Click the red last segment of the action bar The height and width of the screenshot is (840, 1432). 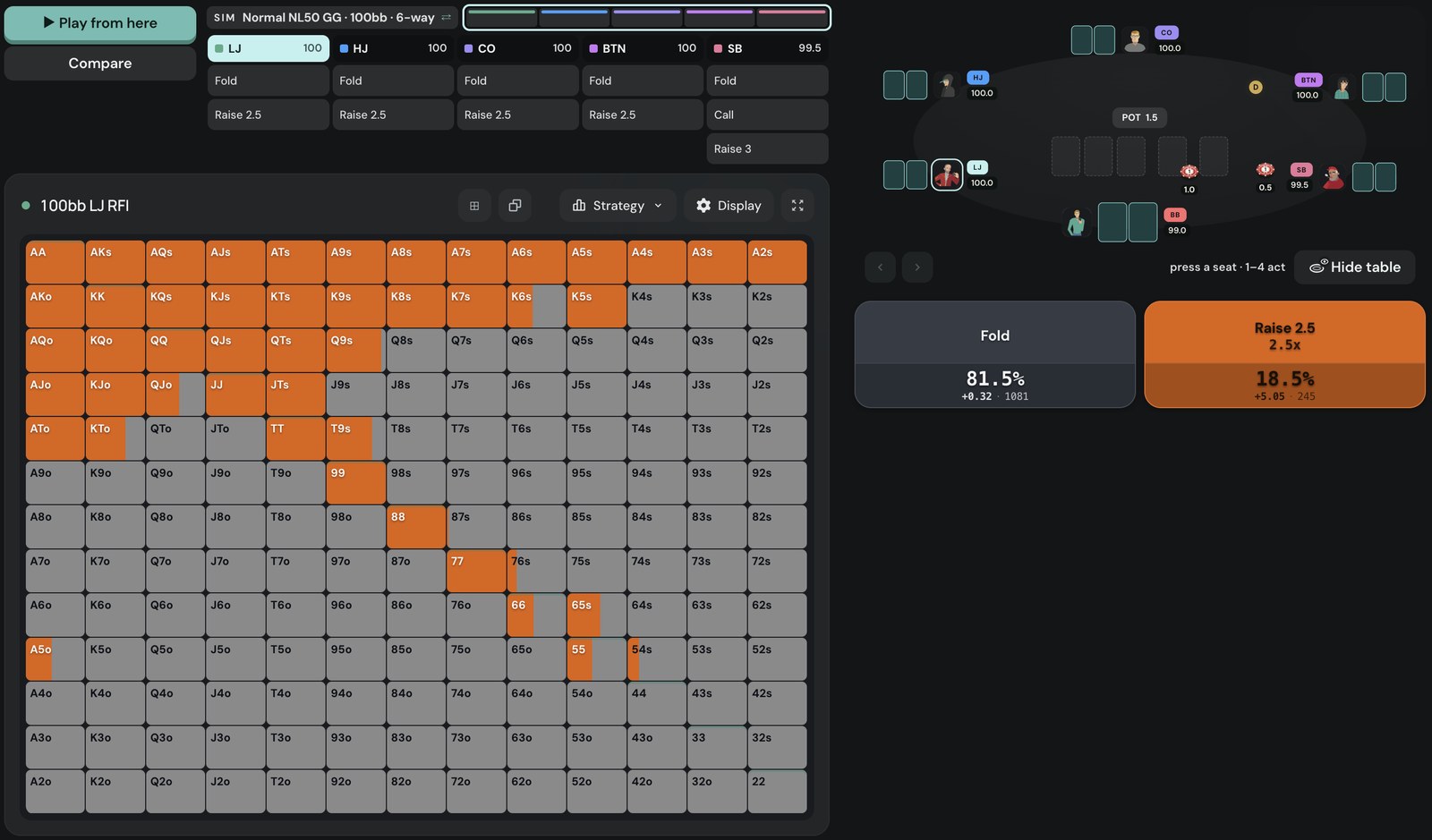click(x=791, y=17)
